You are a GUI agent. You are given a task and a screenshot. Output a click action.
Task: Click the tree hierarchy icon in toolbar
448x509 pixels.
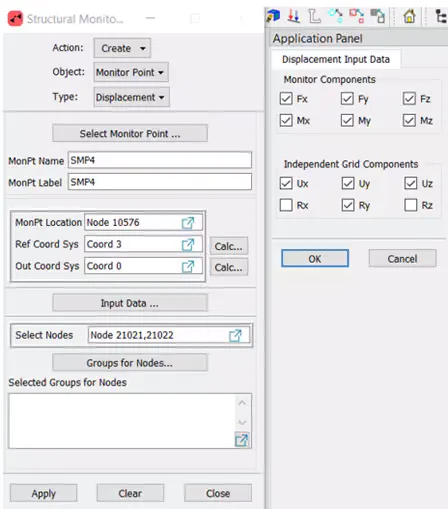441,16
